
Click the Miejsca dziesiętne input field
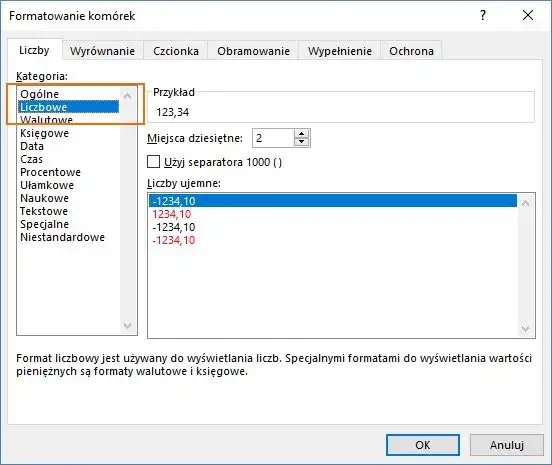tap(273, 138)
